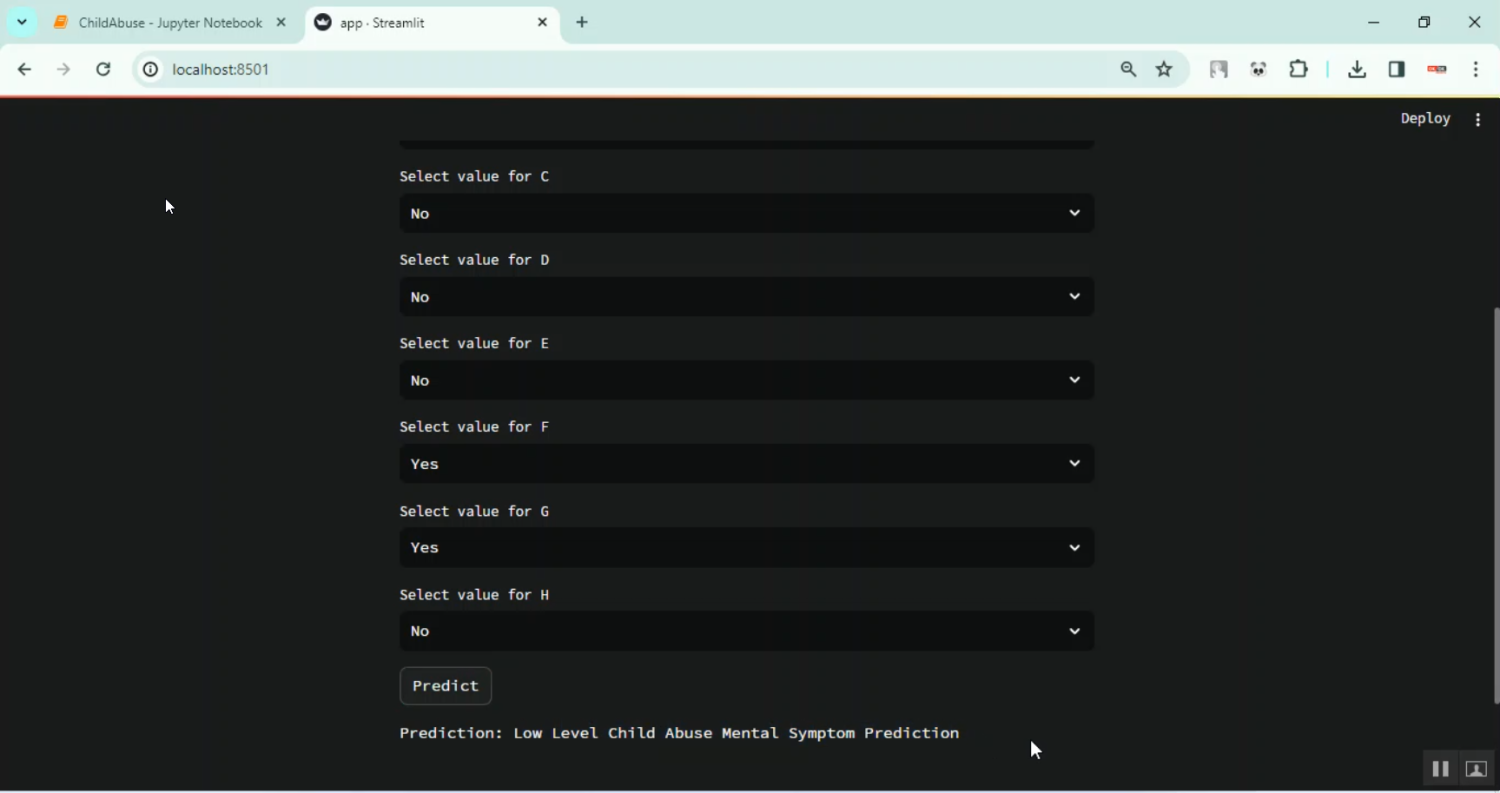
Task: Pause the recording with the pause icon
Action: pyautogui.click(x=1440, y=768)
